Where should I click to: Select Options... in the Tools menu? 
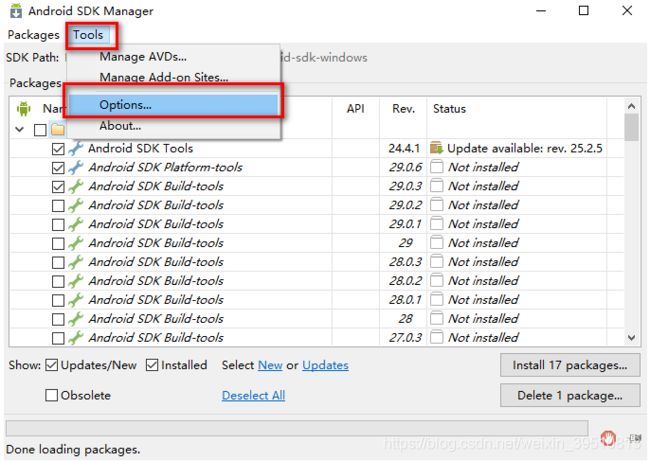[x=174, y=105]
